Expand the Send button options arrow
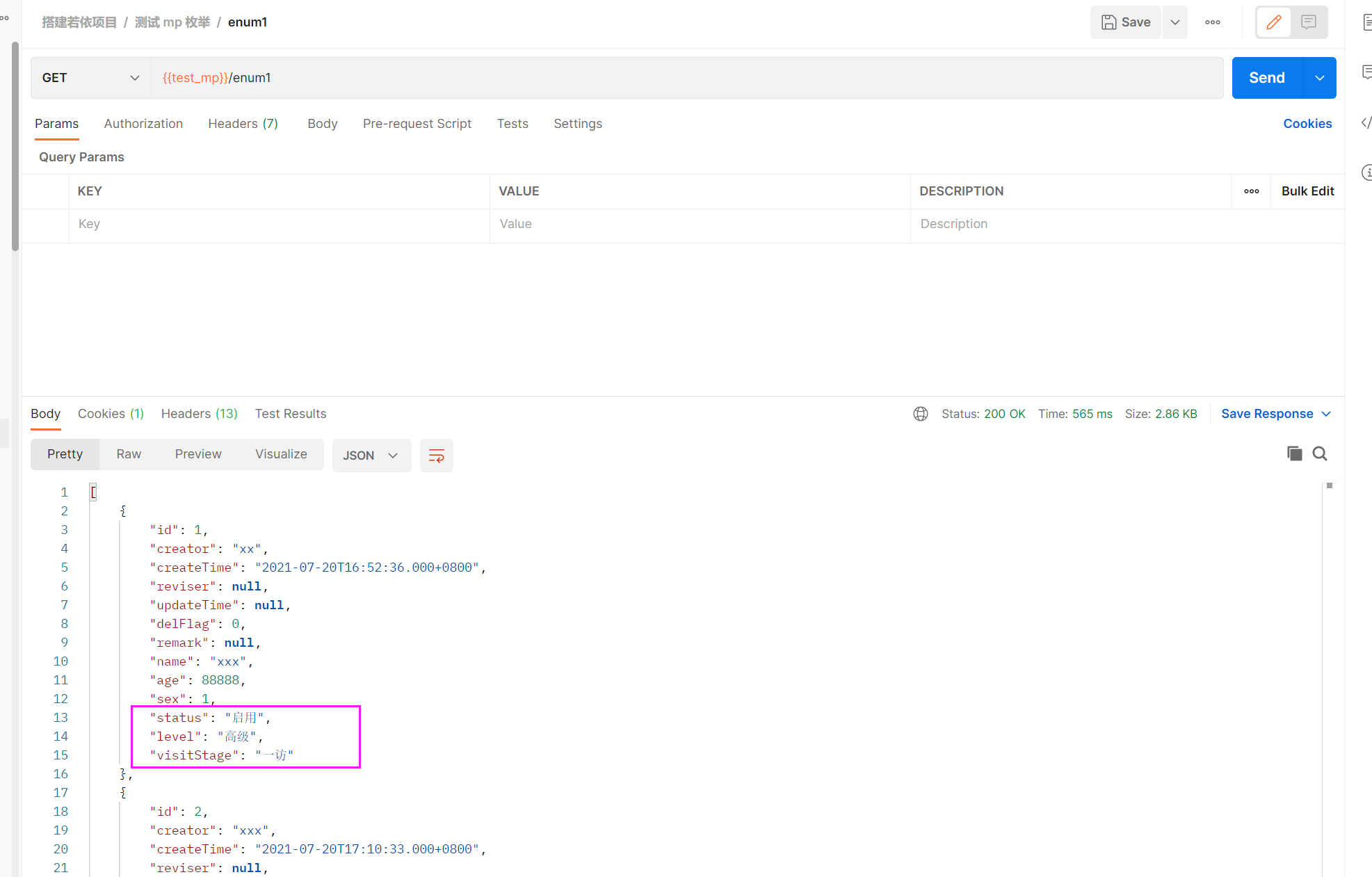Image resolution: width=1372 pixels, height=877 pixels. 1320,78
